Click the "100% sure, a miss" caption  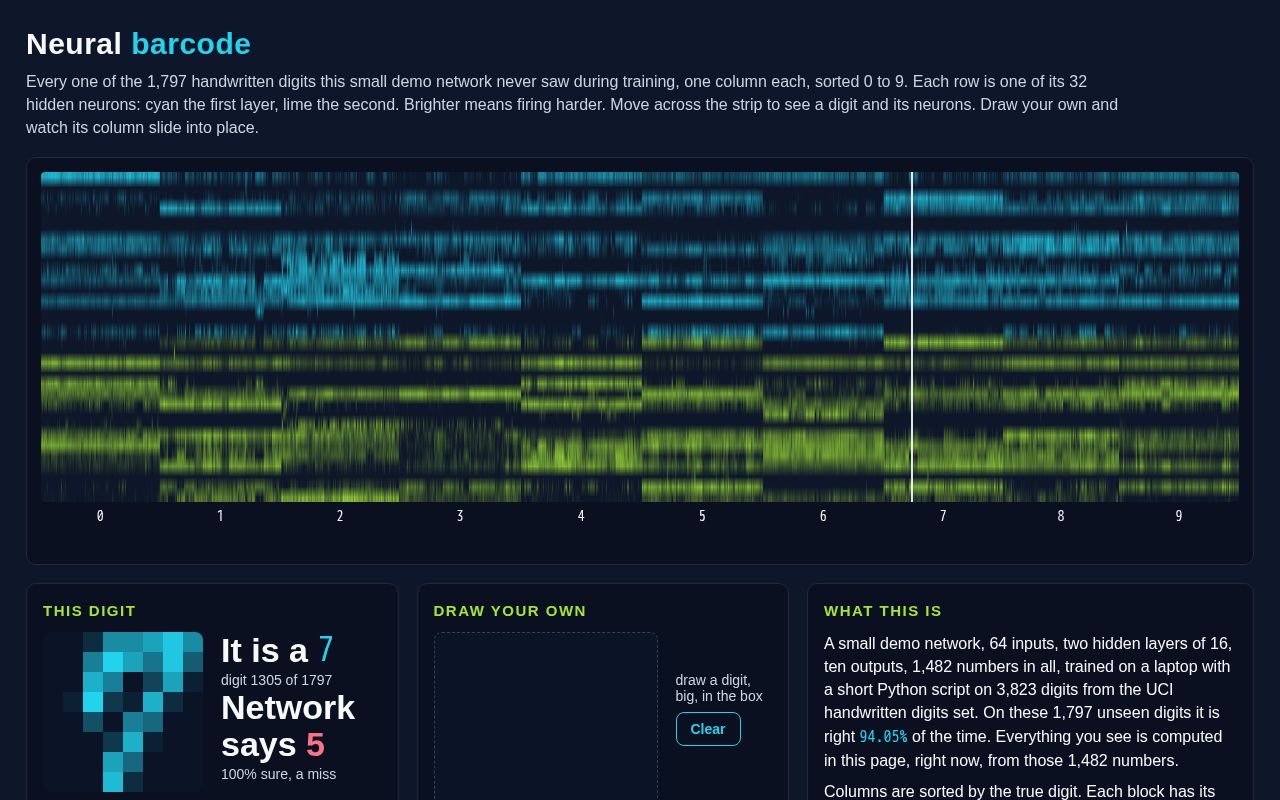(x=279, y=774)
